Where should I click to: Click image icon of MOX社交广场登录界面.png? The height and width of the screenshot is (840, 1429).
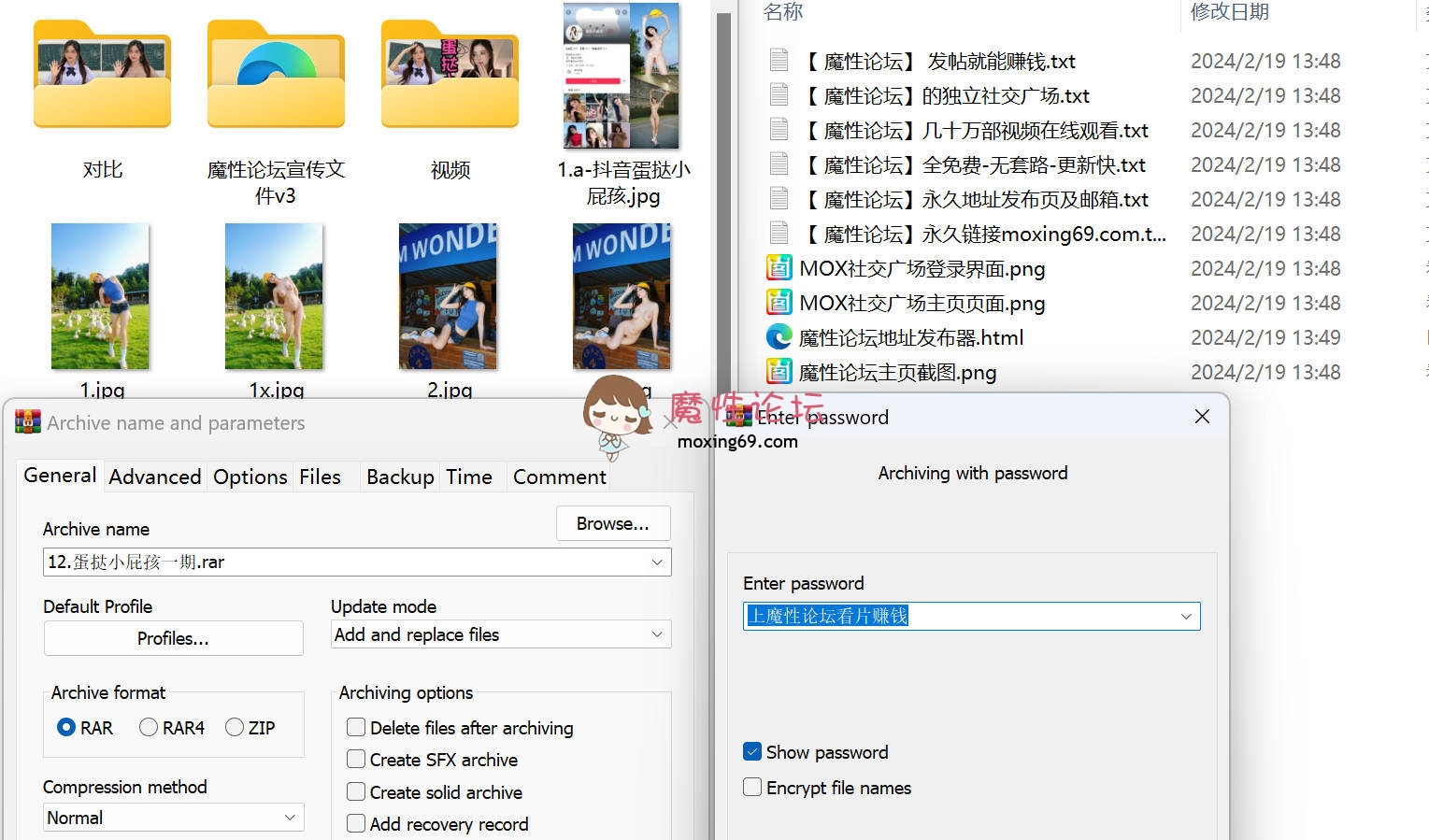coord(779,268)
